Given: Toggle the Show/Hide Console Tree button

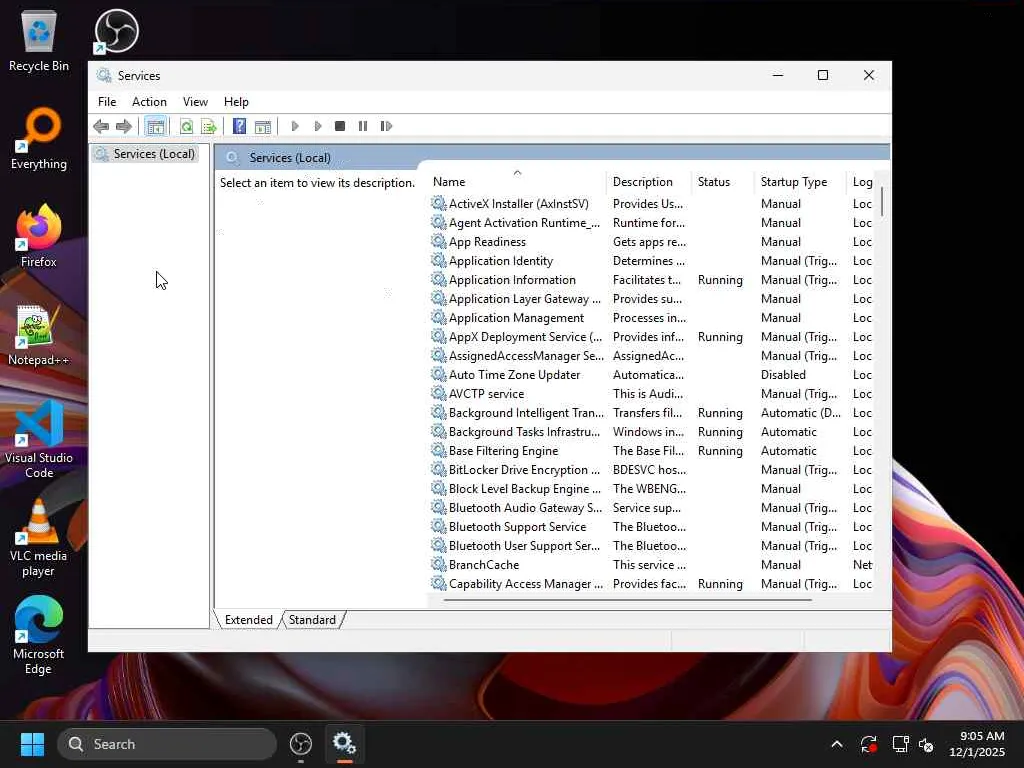Looking at the screenshot, I should click(x=155, y=126).
